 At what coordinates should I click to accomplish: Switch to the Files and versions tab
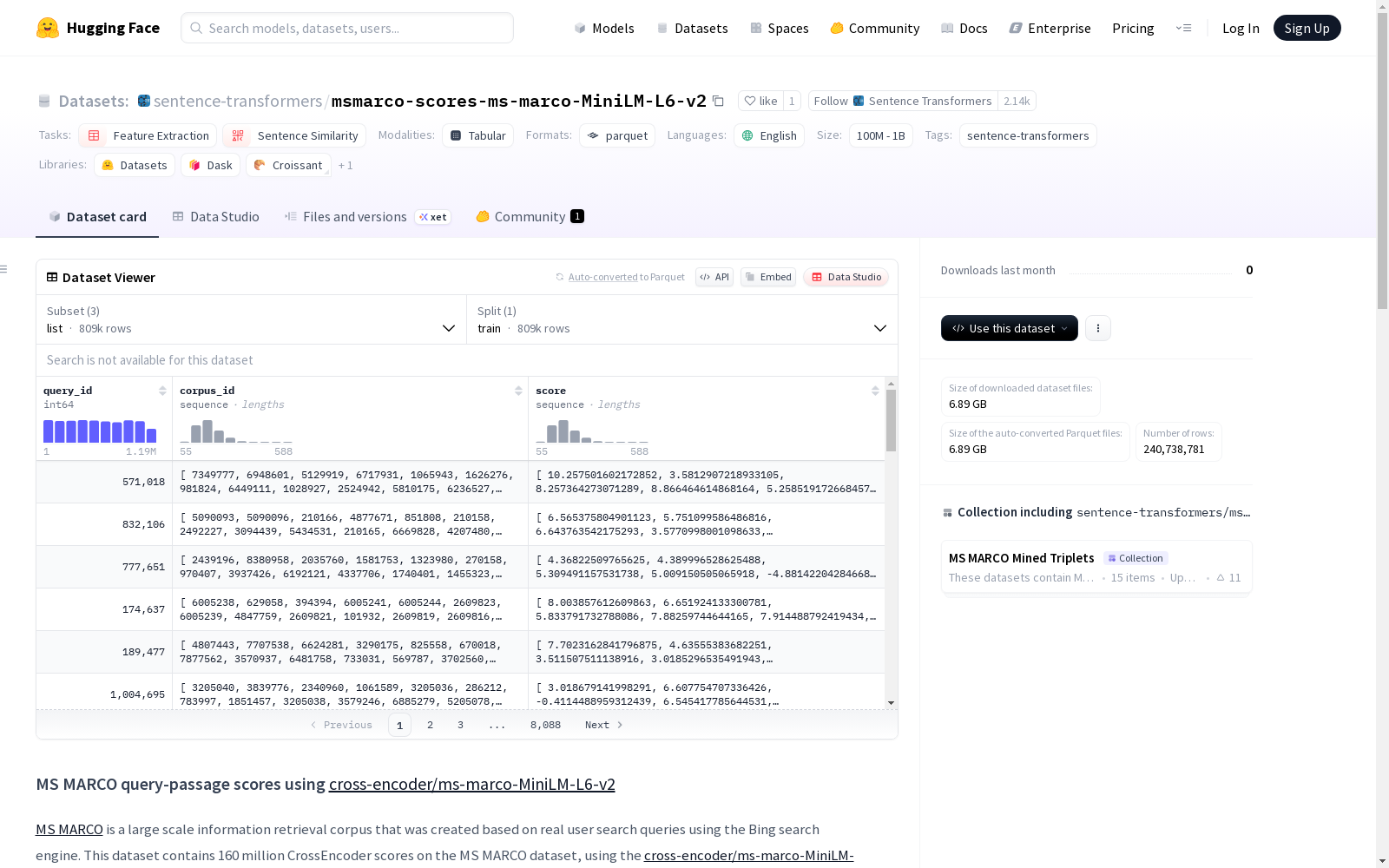(367, 217)
